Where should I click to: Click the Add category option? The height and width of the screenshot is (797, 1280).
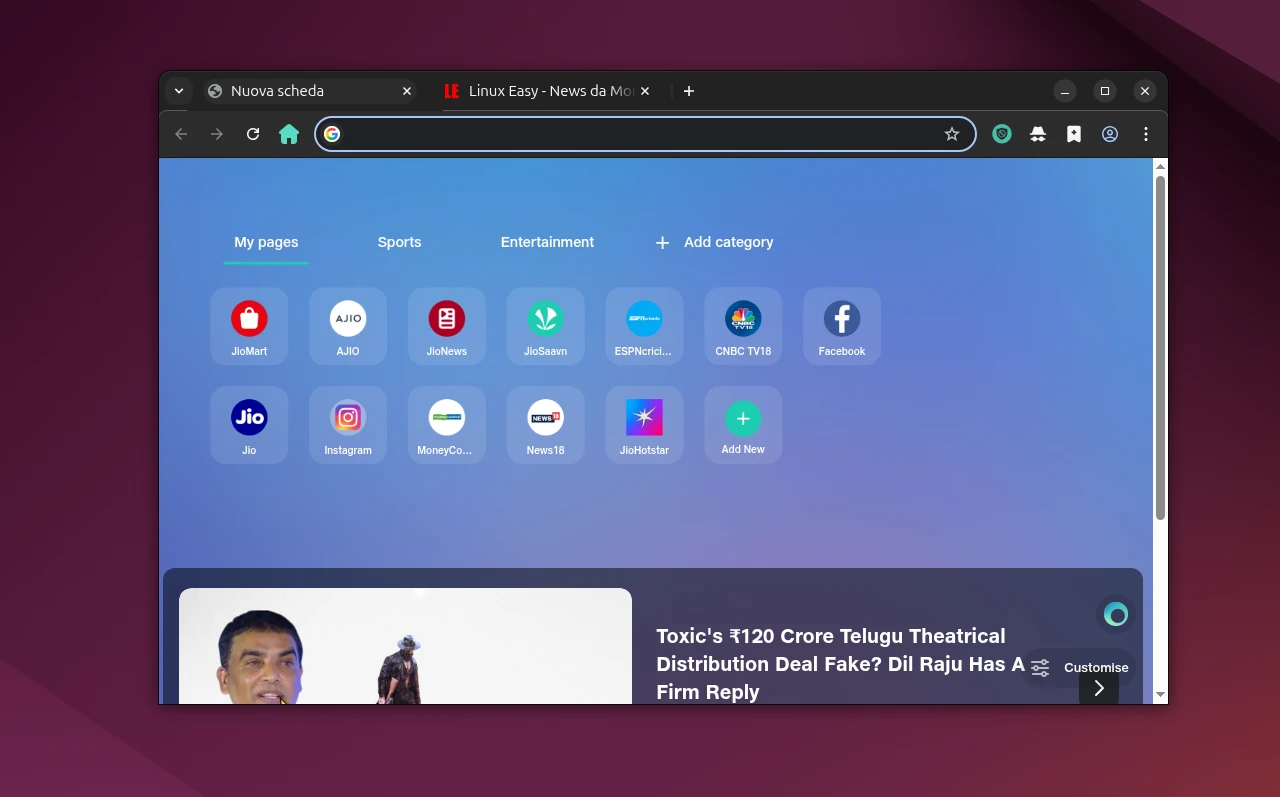[x=713, y=242]
